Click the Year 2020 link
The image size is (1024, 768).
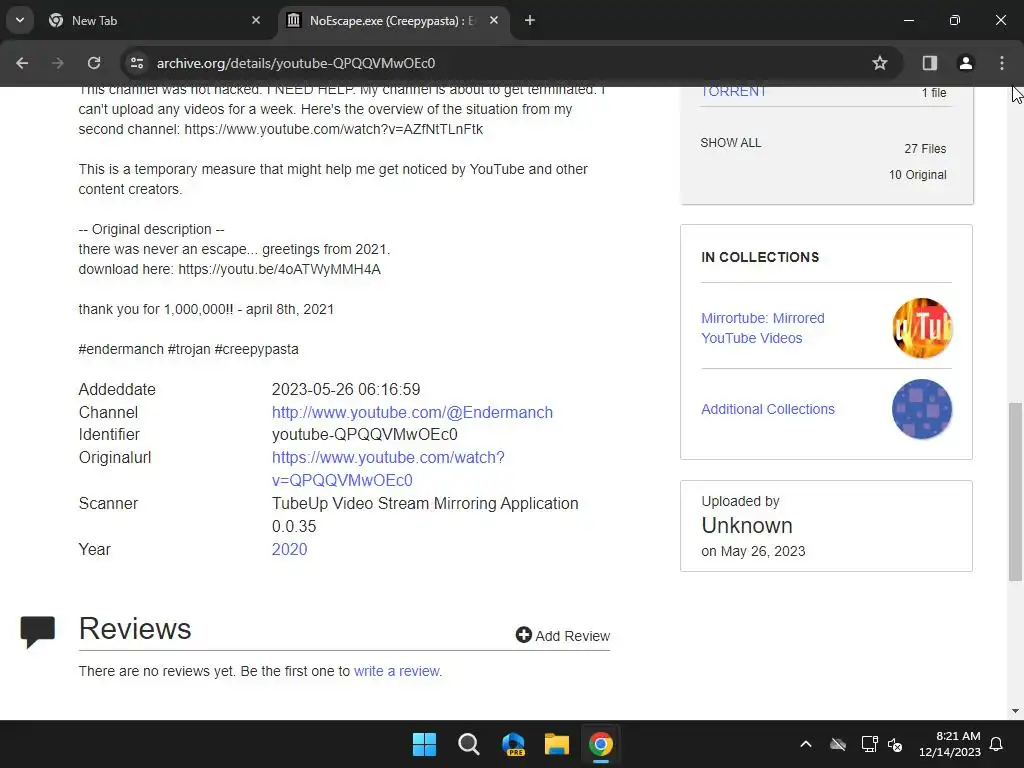289,549
